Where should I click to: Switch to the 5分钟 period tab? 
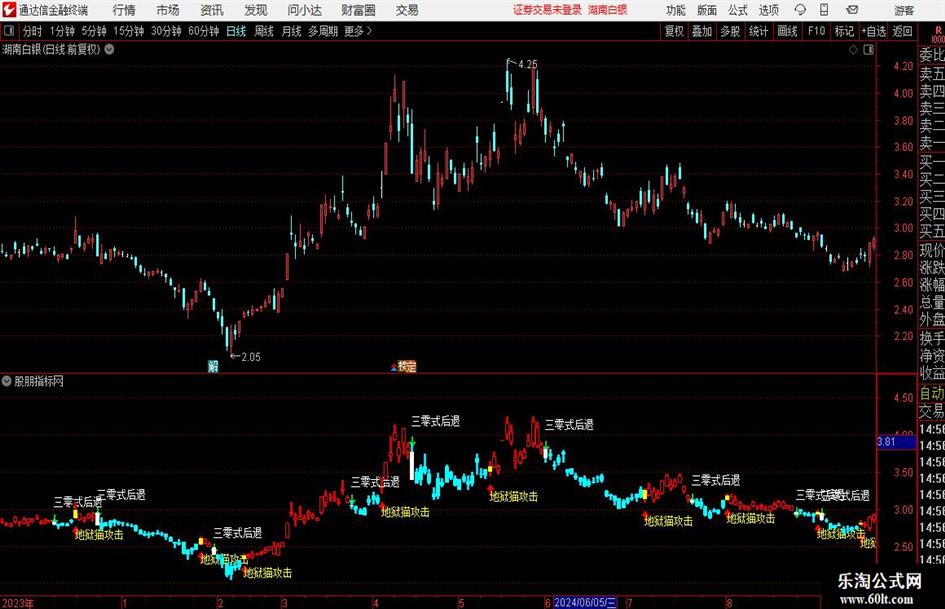[93, 31]
